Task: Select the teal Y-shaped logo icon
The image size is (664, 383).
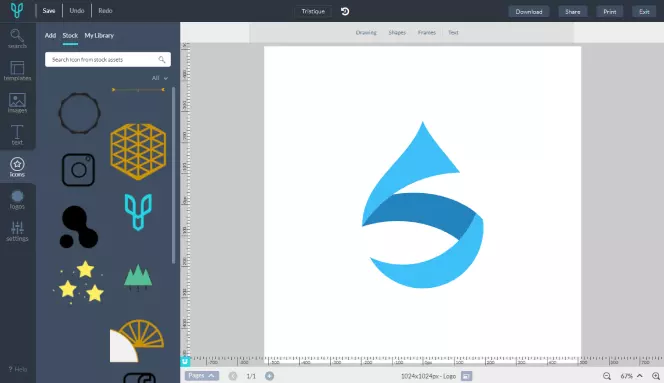Action: (x=138, y=212)
